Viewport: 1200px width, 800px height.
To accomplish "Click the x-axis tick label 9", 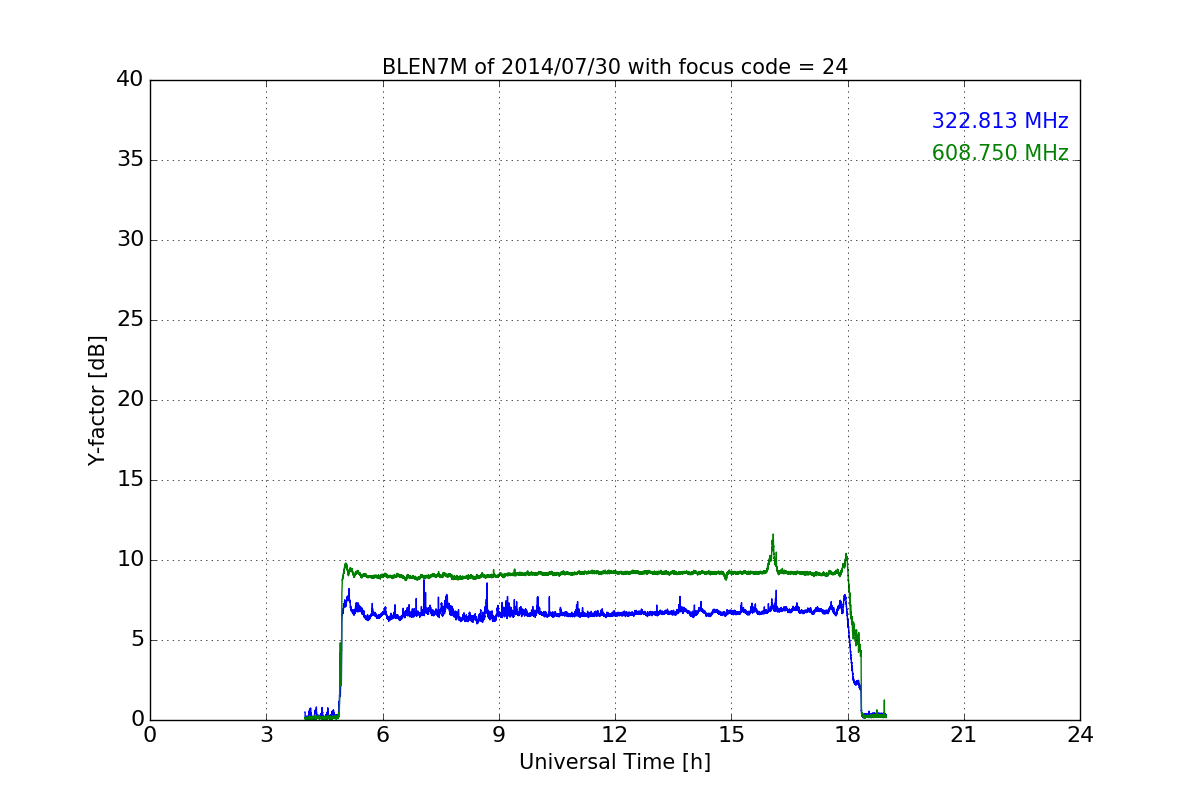I will point(499,735).
